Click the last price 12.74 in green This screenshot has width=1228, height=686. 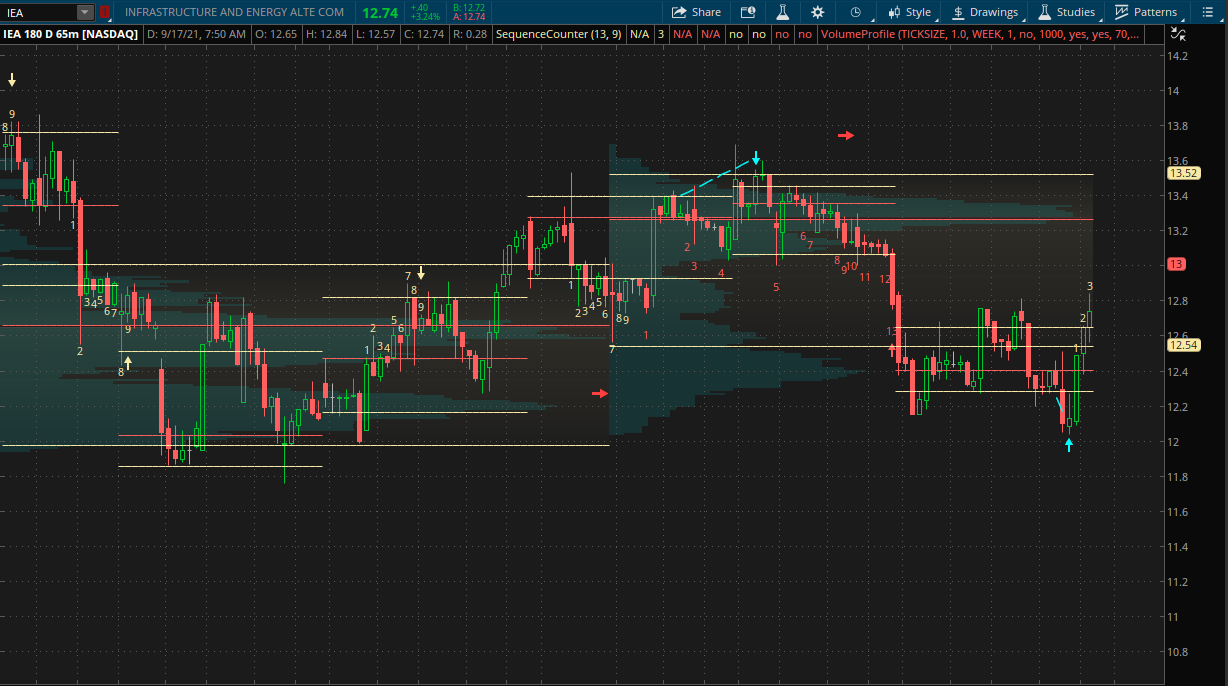click(x=379, y=12)
